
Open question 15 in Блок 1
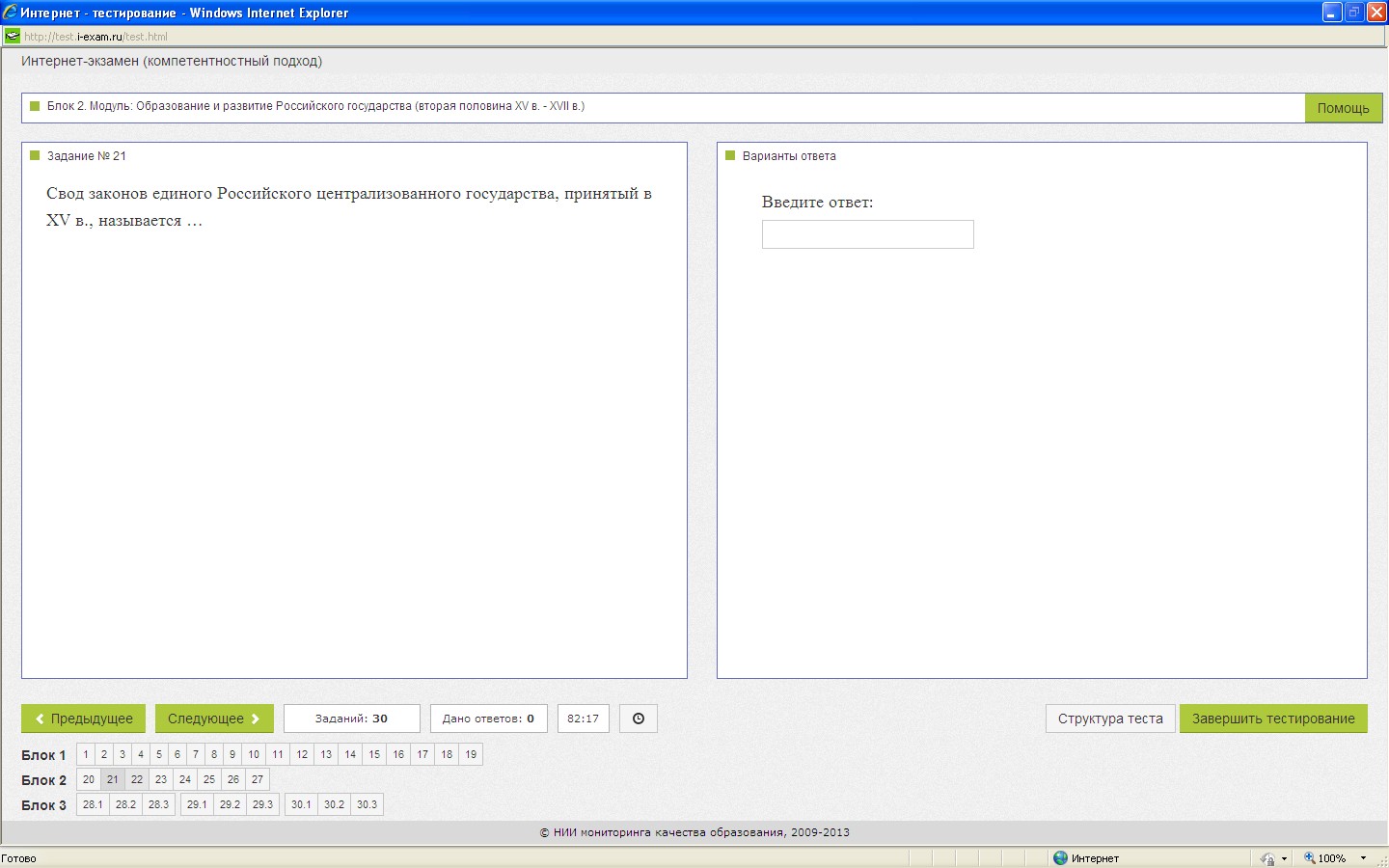pyautogui.click(x=374, y=754)
